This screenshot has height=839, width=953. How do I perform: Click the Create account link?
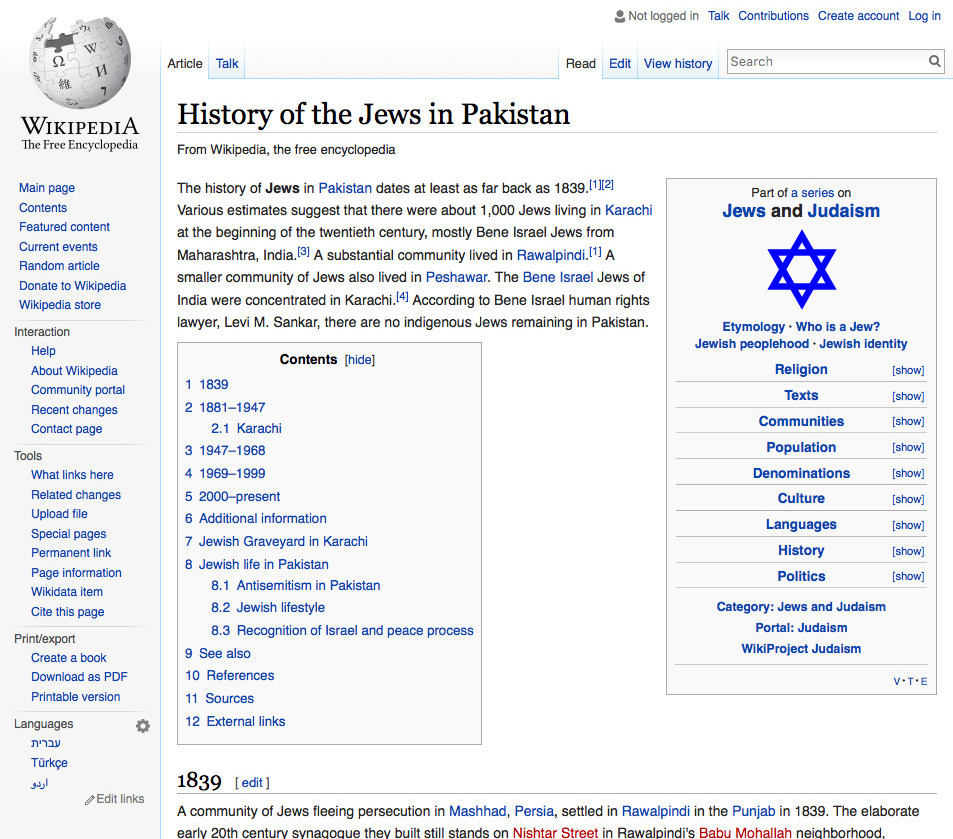[858, 16]
